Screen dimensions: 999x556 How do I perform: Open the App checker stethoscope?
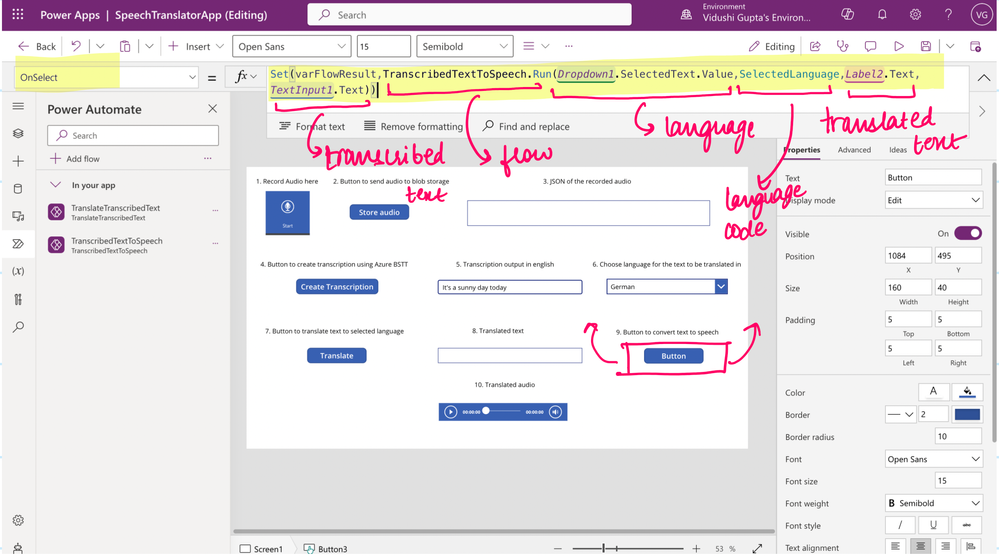click(x=842, y=46)
